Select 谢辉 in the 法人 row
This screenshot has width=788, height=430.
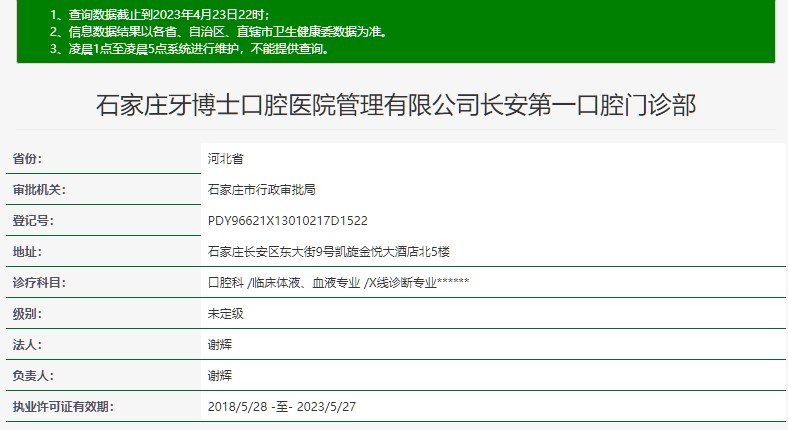click(x=220, y=345)
